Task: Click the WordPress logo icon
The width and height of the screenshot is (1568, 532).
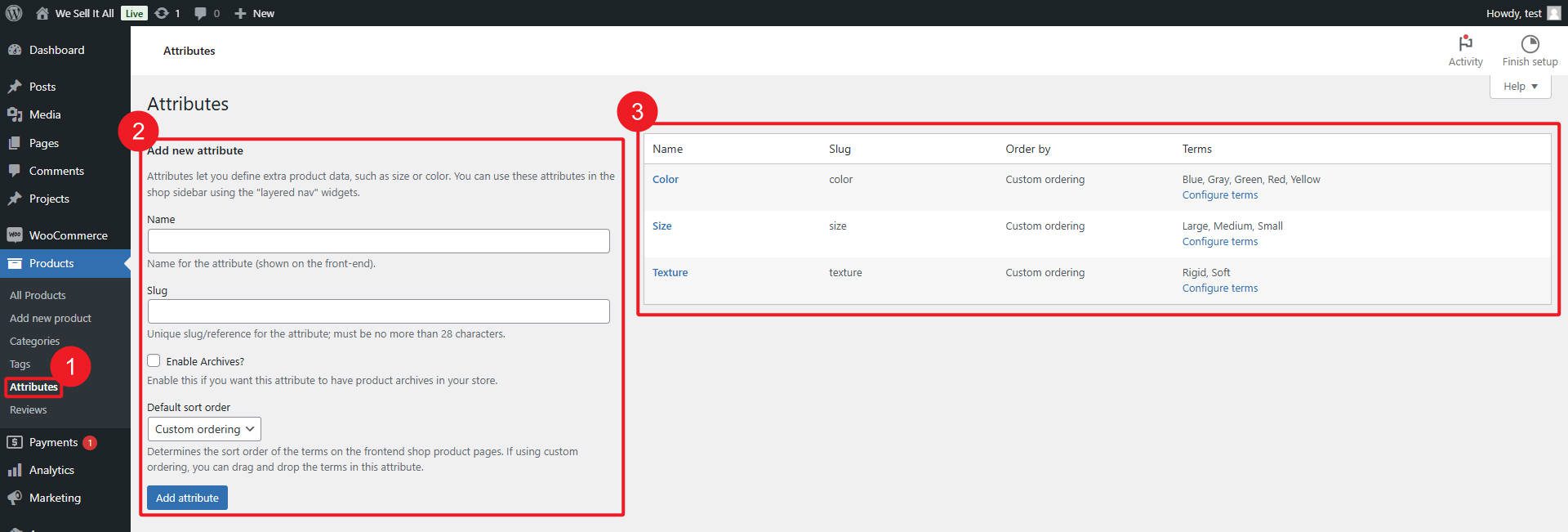Action: pyautogui.click(x=14, y=13)
